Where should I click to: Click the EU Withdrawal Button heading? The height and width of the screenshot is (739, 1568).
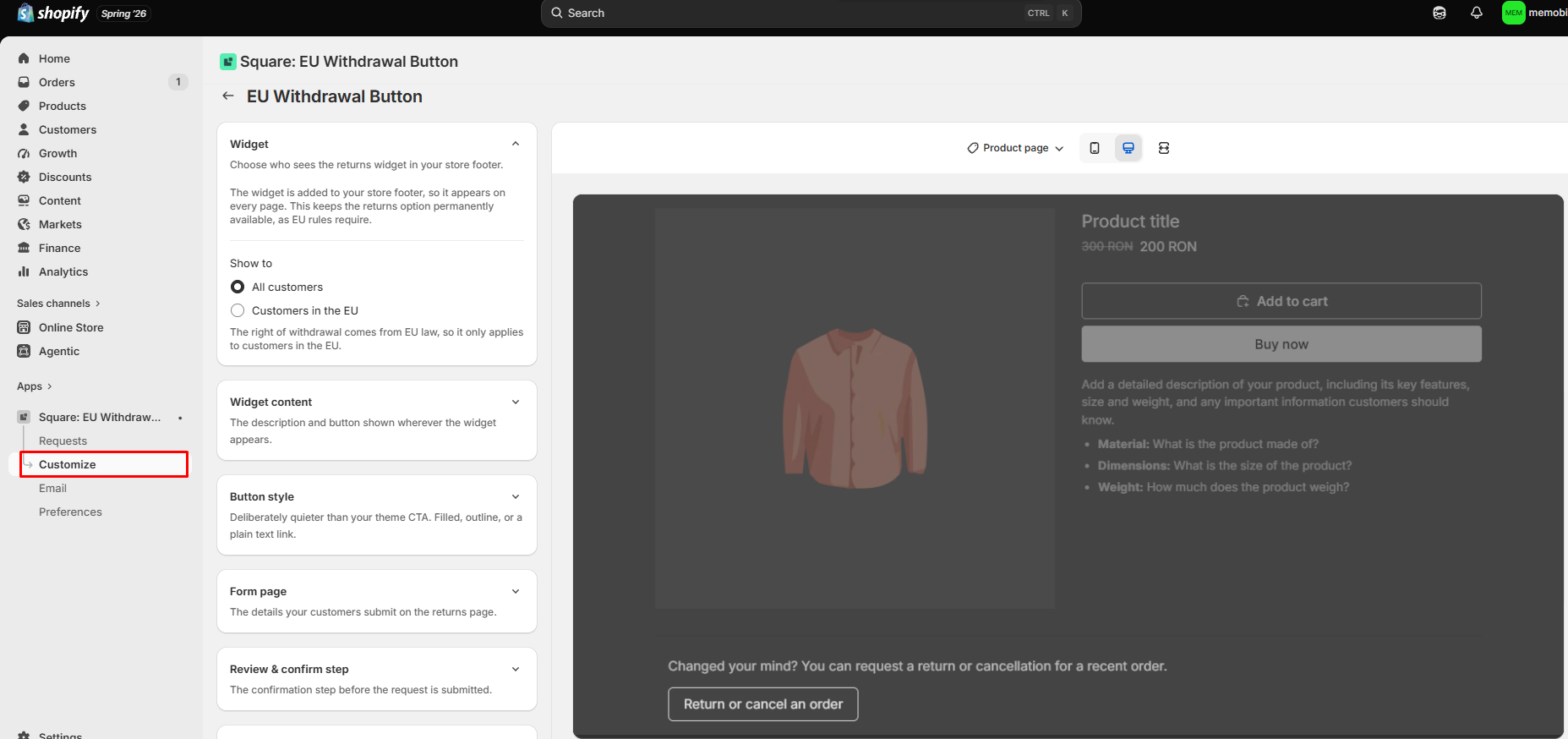click(x=335, y=96)
